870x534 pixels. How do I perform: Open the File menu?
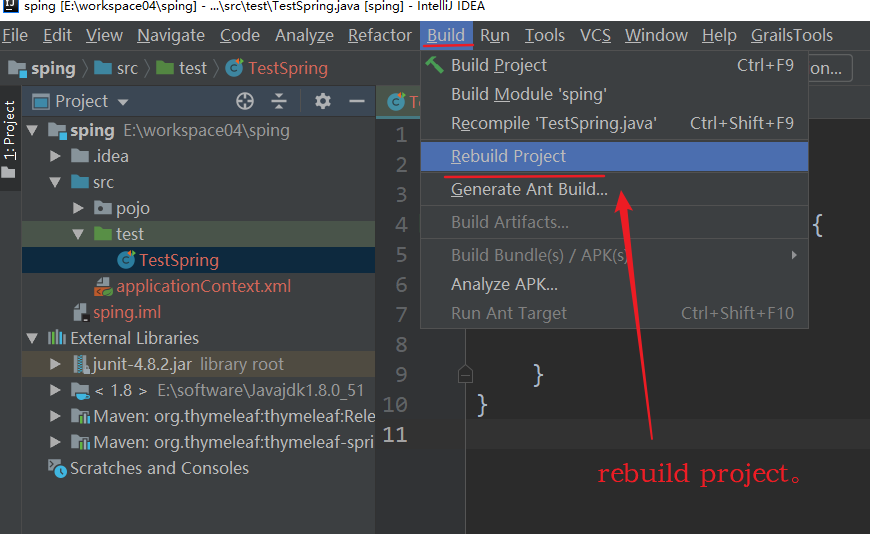[15, 35]
